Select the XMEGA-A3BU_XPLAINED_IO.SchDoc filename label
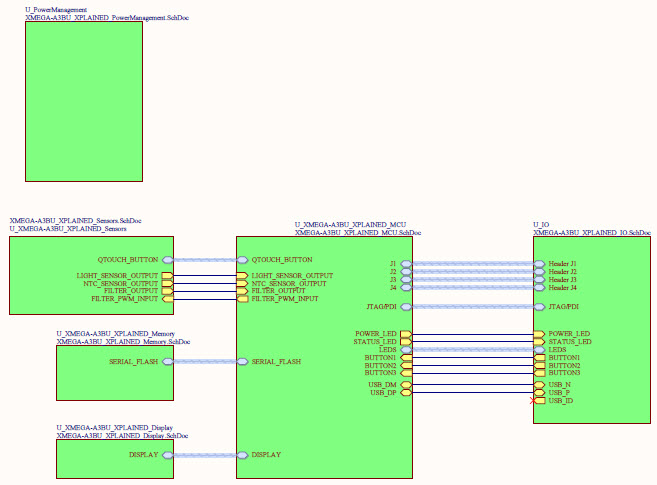 pyautogui.click(x=592, y=233)
